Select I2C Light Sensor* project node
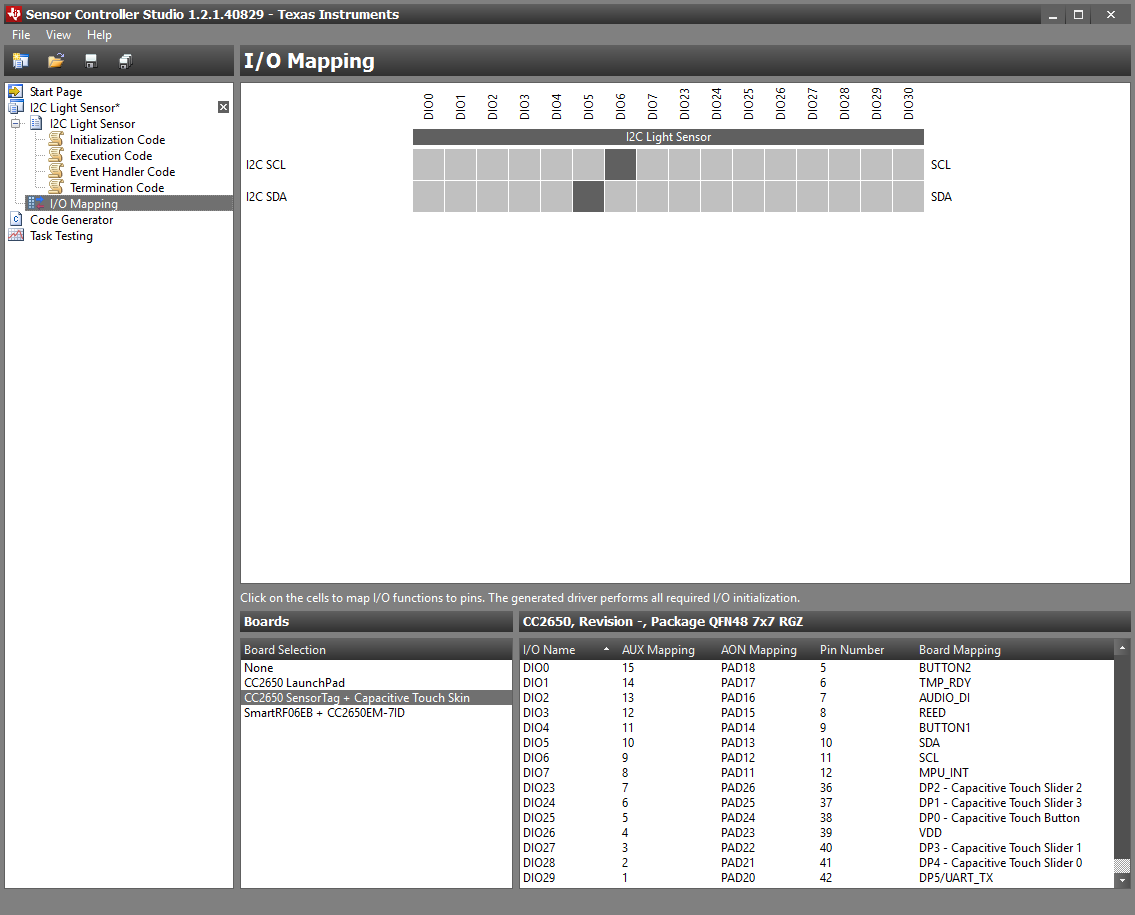1135x915 pixels. (75, 108)
